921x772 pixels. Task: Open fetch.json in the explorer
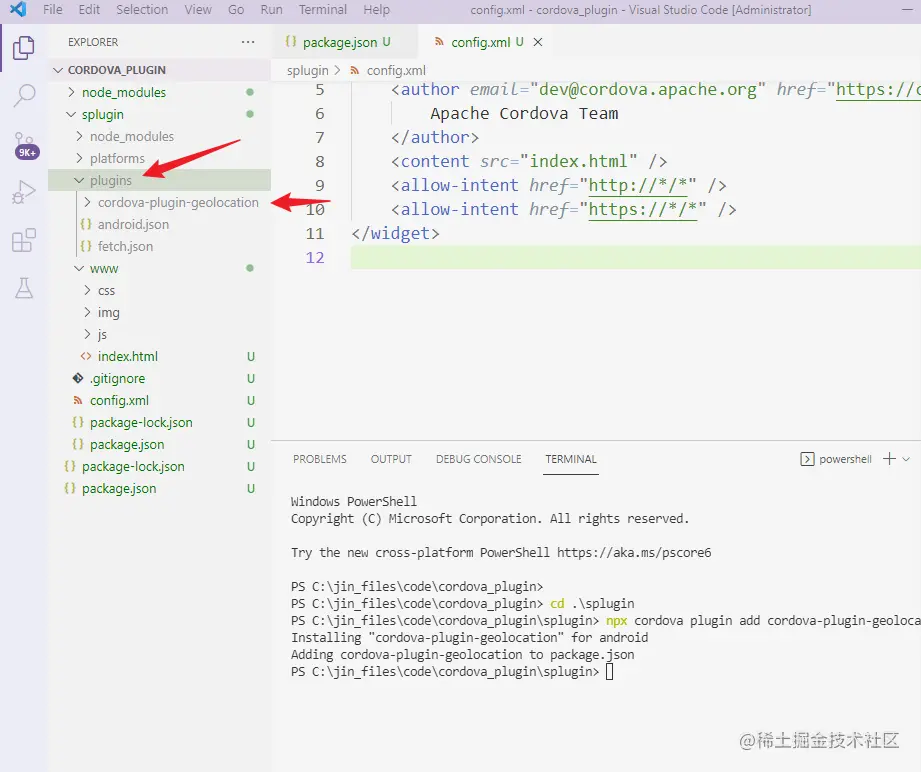coord(160,246)
